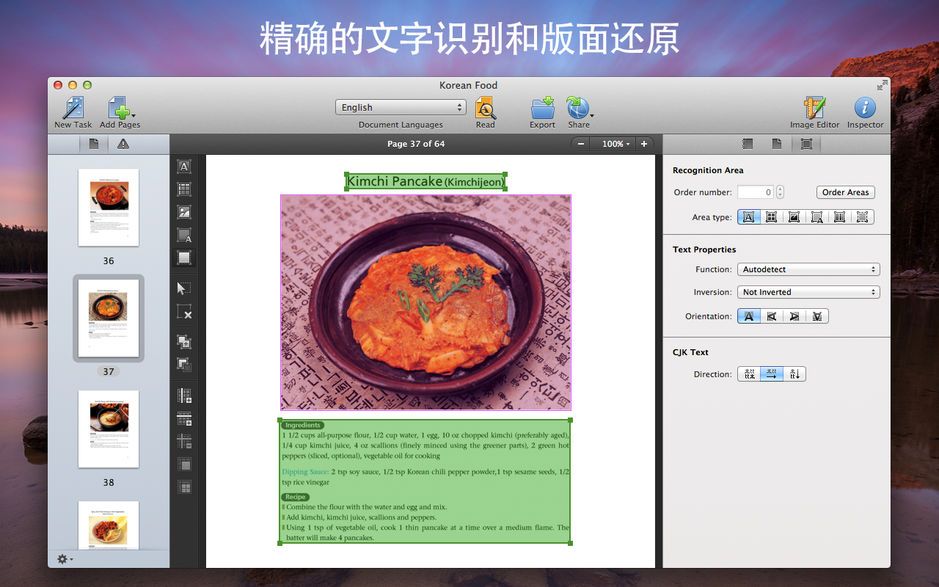Image resolution: width=939 pixels, height=587 pixels.
Task: Increase Order number using the stepper
Action: coord(779,189)
